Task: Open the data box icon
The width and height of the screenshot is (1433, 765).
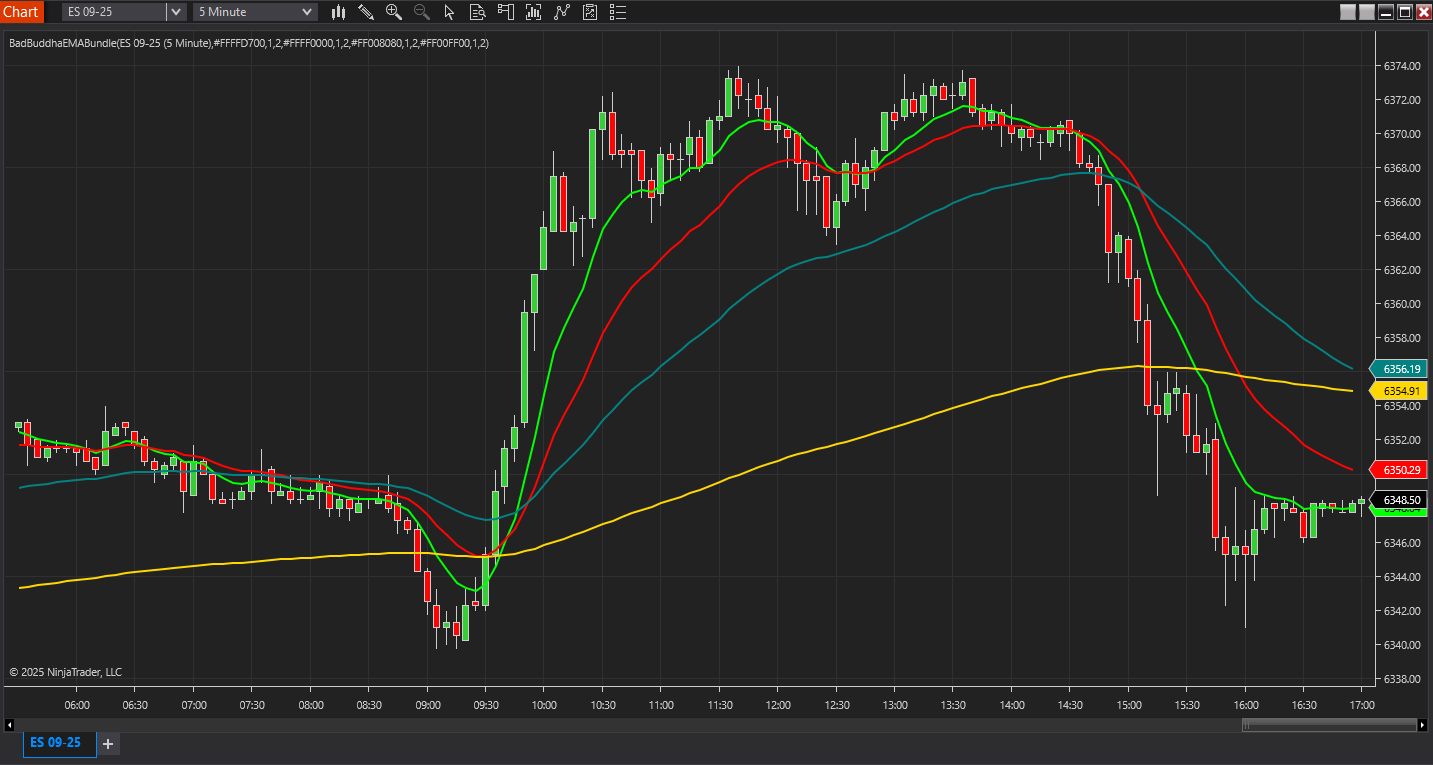Action: (477, 12)
